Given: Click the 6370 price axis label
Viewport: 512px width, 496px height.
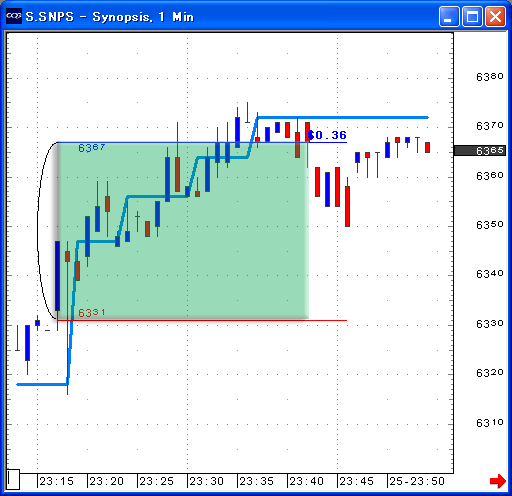Looking at the screenshot, I should [490, 126].
